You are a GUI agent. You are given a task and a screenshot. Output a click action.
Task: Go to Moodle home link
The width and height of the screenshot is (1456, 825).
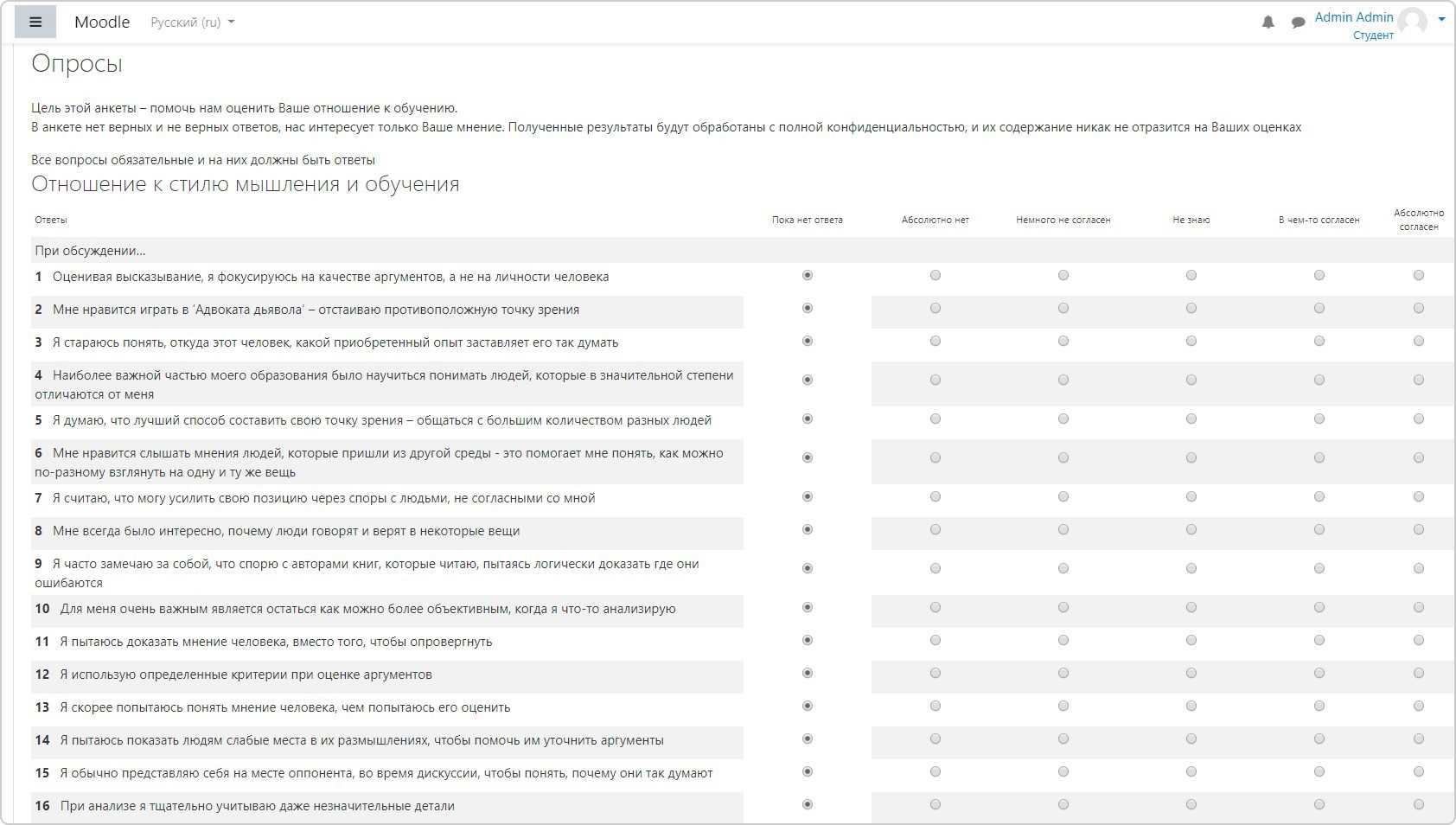coord(102,22)
